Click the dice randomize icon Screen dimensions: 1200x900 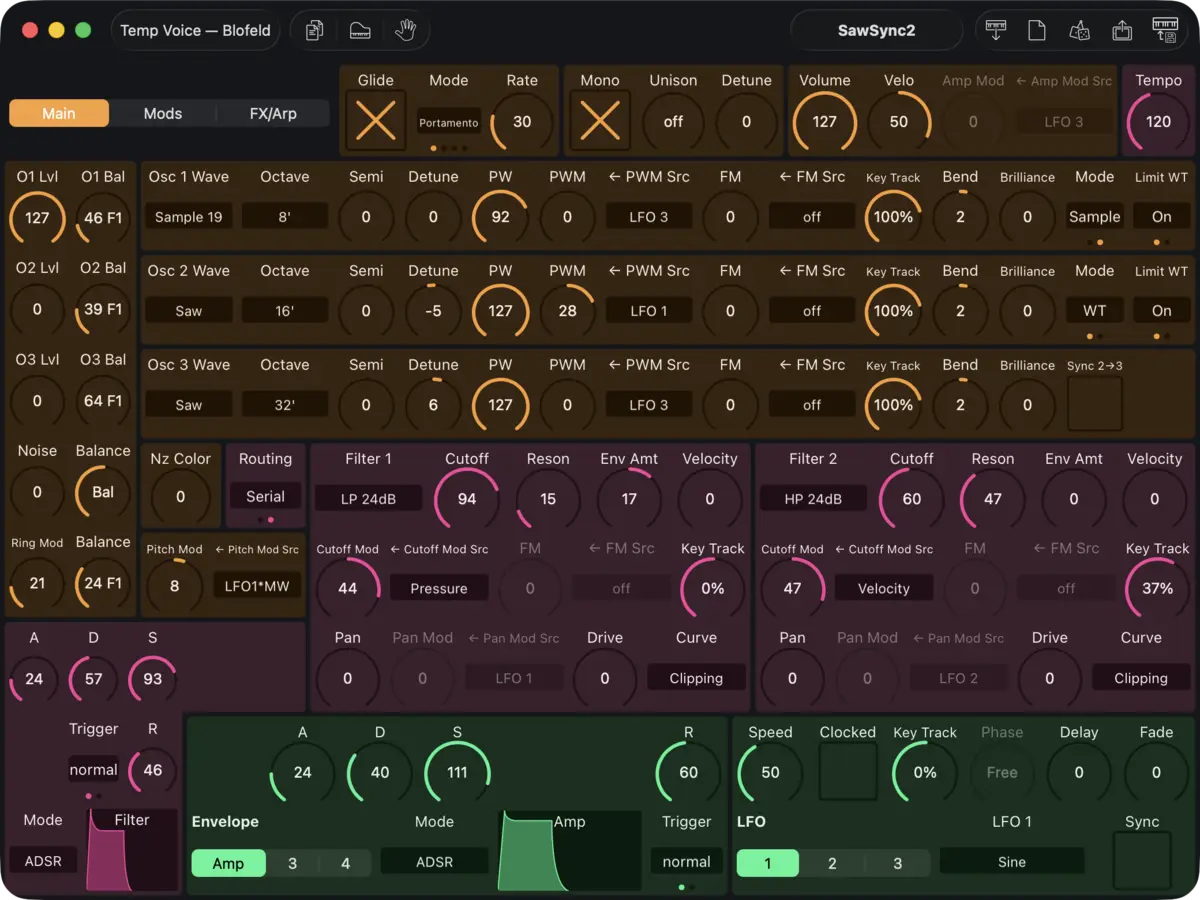point(1079,30)
